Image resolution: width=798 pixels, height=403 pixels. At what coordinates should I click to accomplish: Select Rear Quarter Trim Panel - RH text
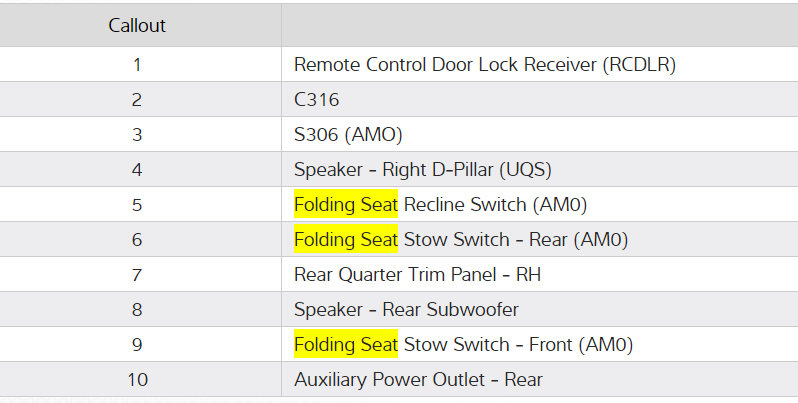417,275
